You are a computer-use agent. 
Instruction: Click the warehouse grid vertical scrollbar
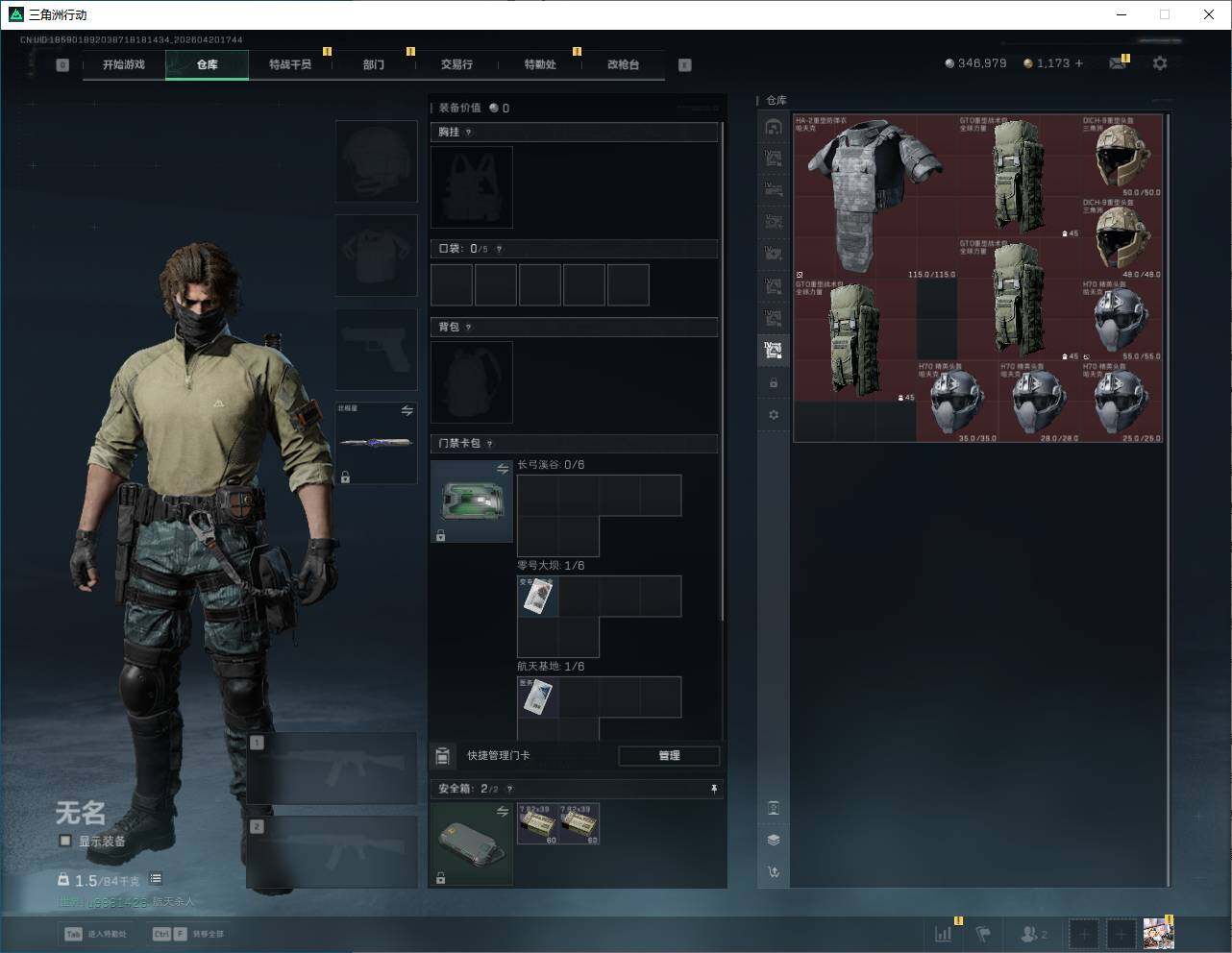tap(1169, 500)
